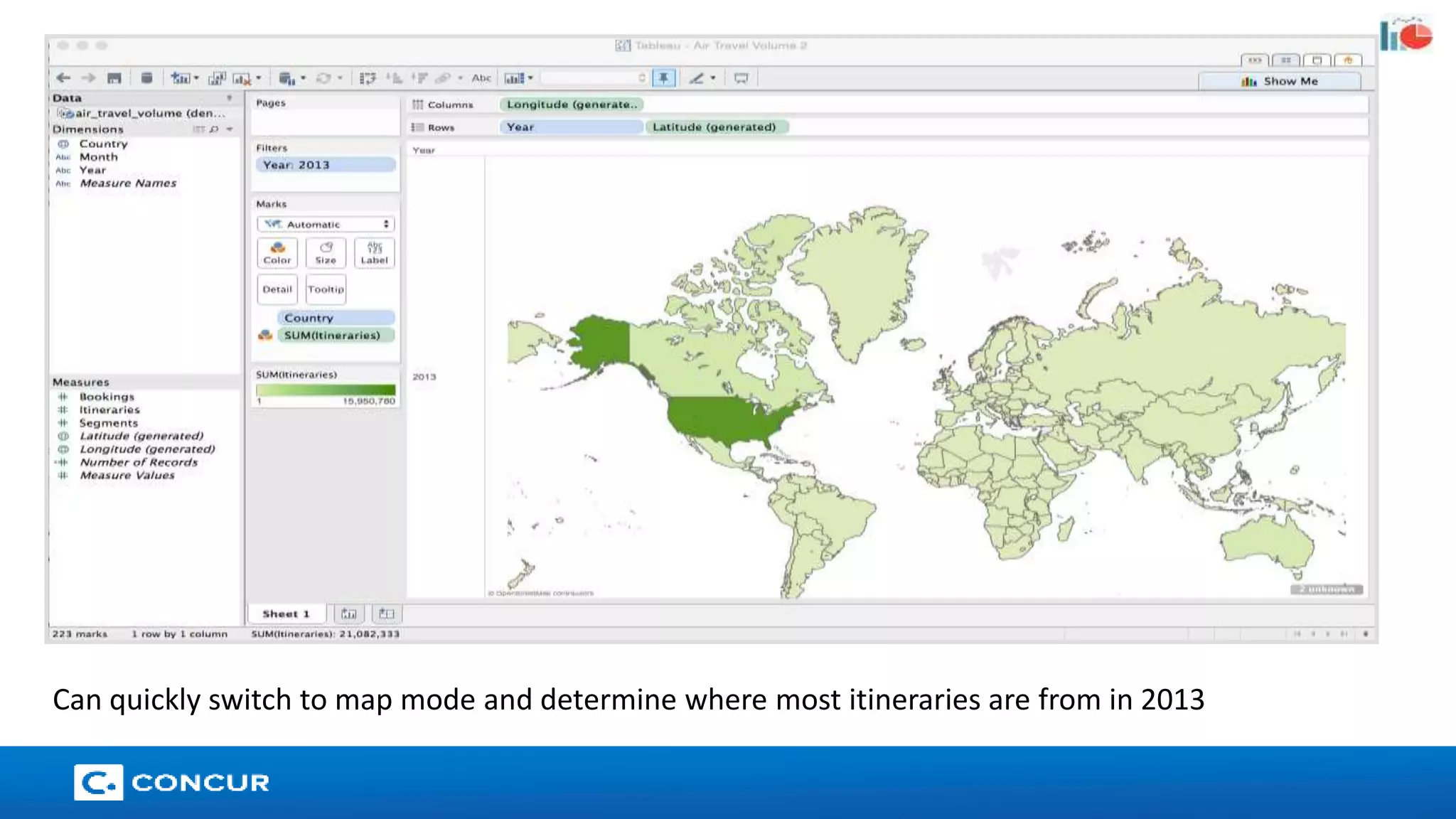Select the Country dimension field
This screenshot has height=819, width=1456.
pyautogui.click(x=103, y=144)
